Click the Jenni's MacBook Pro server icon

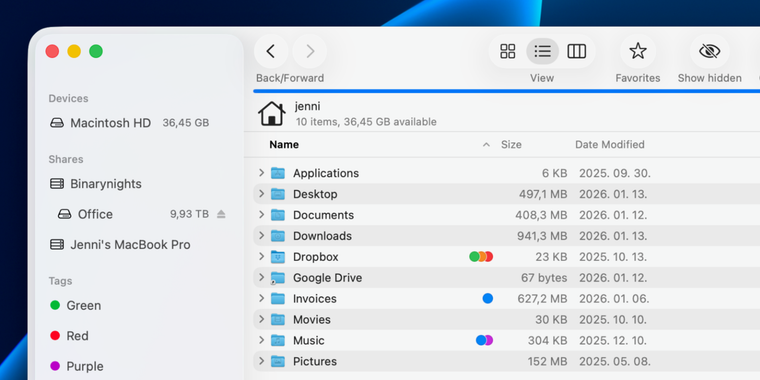[x=57, y=245]
